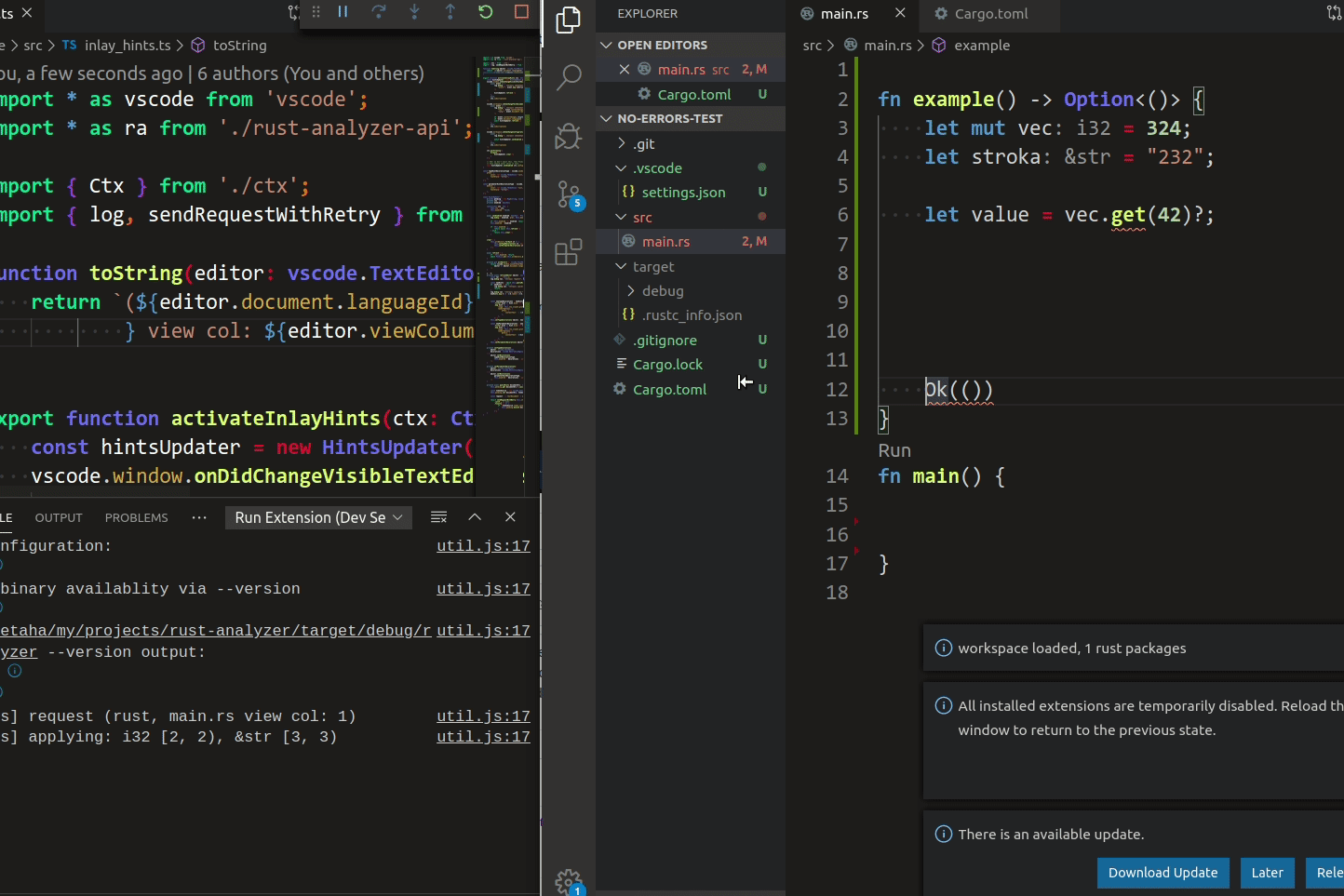
Task: Stop the debugger with the red square
Action: tap(521, 13)
